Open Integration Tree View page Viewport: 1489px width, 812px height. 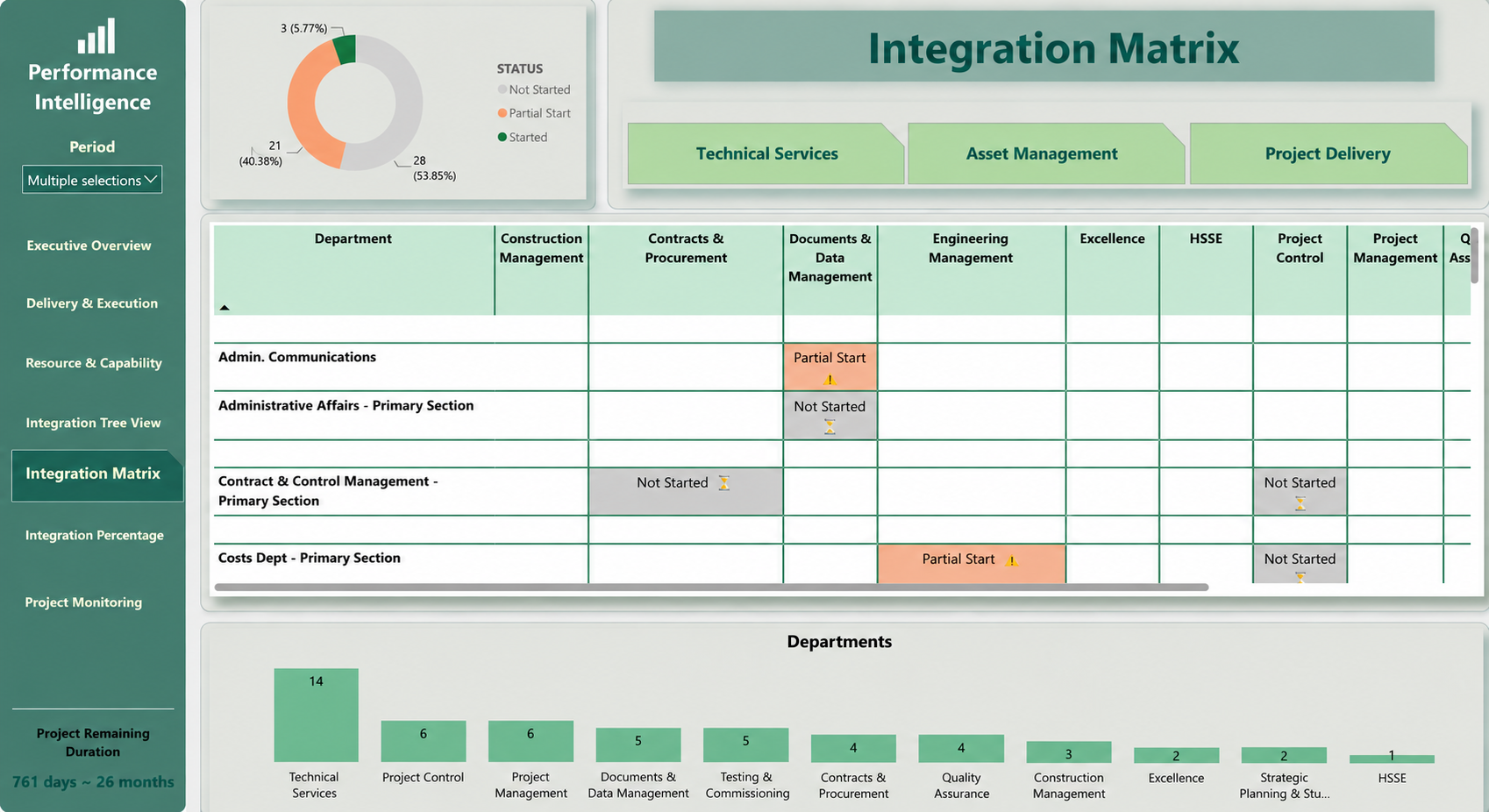pos(93,423)
